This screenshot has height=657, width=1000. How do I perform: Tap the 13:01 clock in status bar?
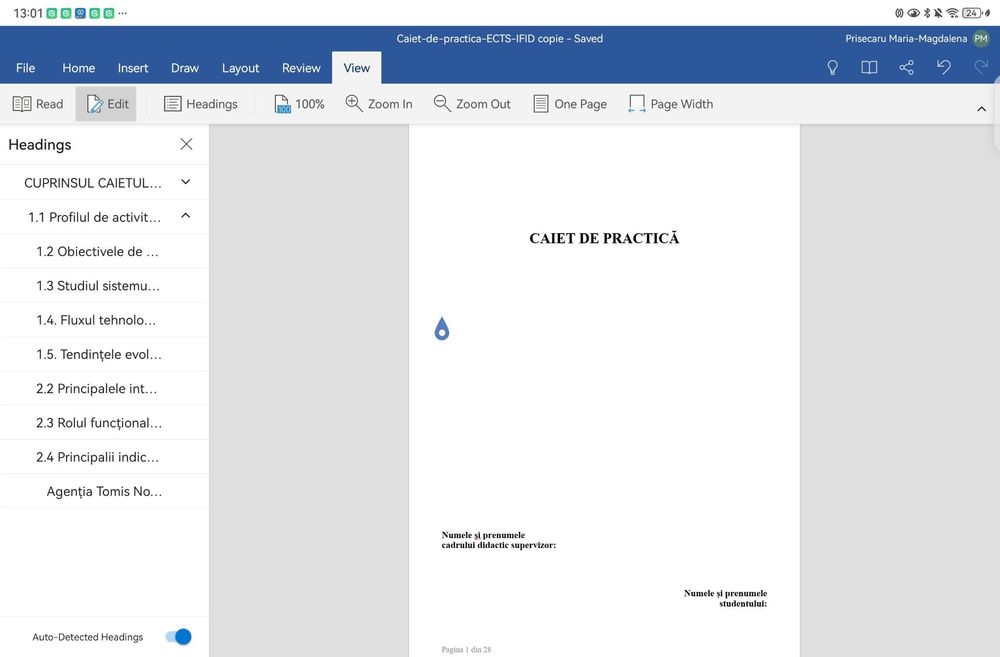click(x=28, y=13)
